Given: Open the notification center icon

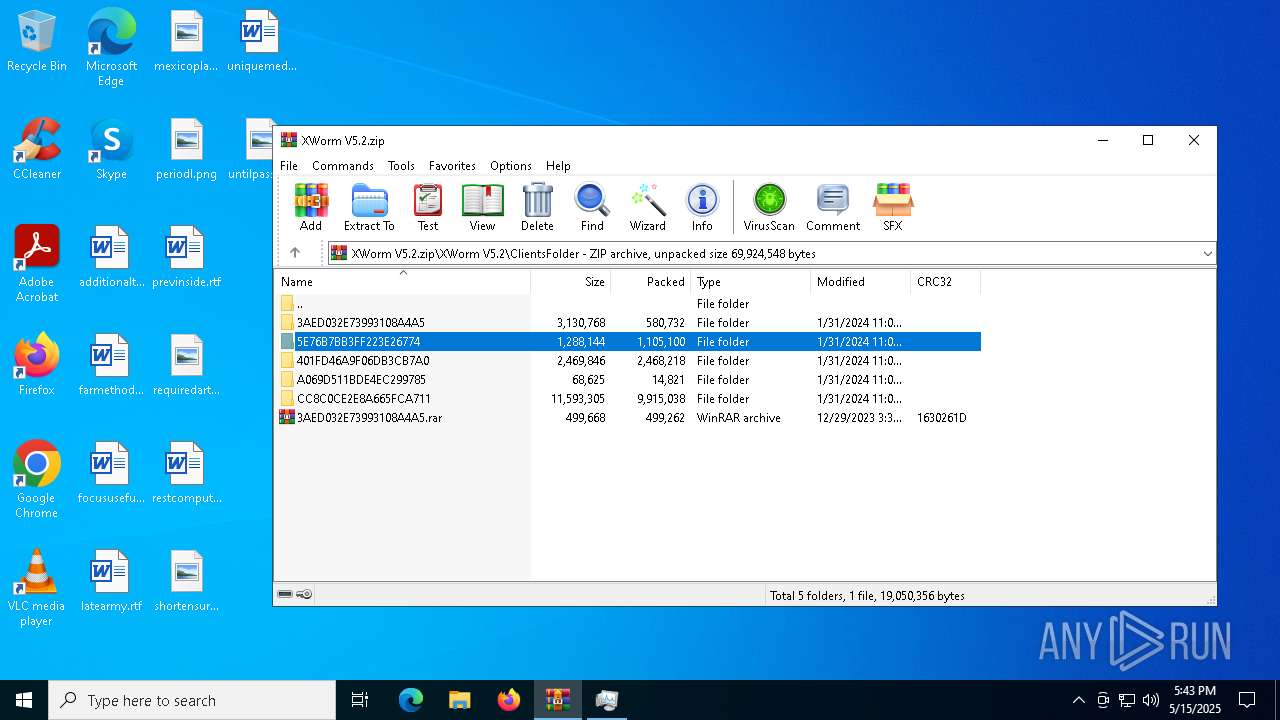Looking at the screenshot, I should [x=1247, y=700].
